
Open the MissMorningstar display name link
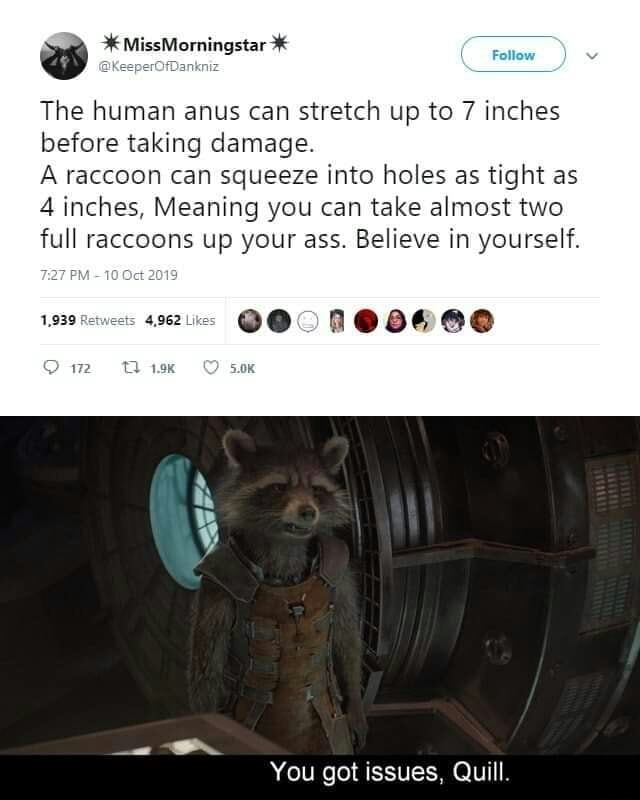(194, 44)
